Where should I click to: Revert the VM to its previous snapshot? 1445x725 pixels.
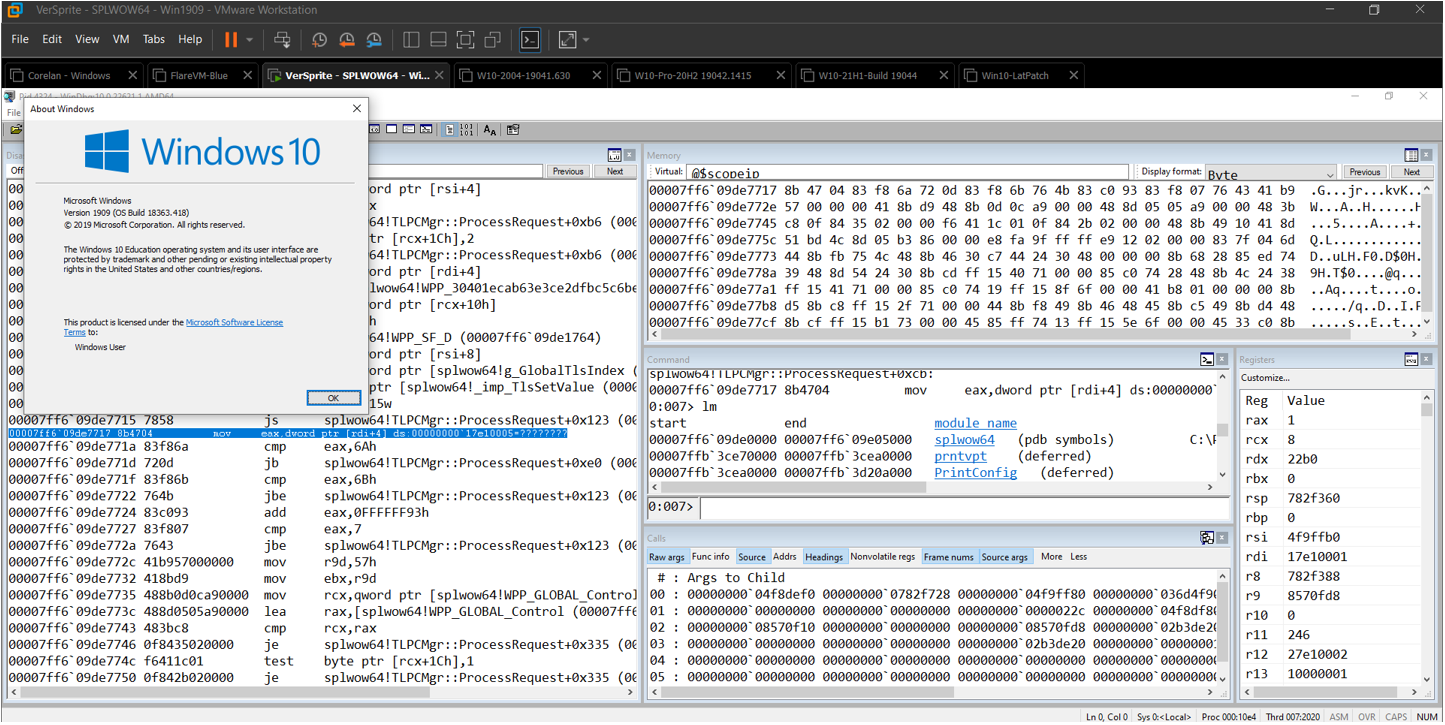346,40
